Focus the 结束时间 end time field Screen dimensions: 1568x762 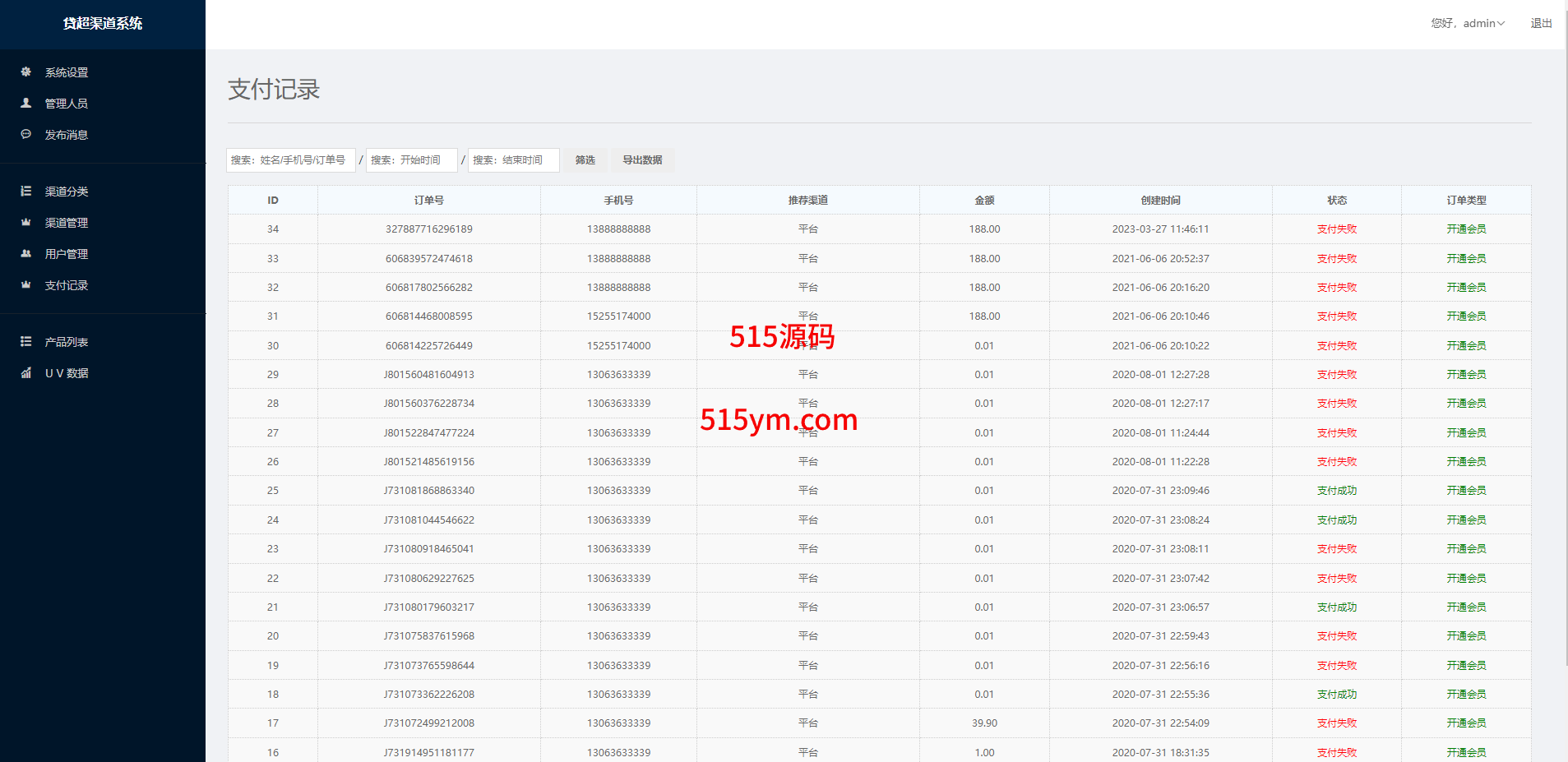coord(513,160)
